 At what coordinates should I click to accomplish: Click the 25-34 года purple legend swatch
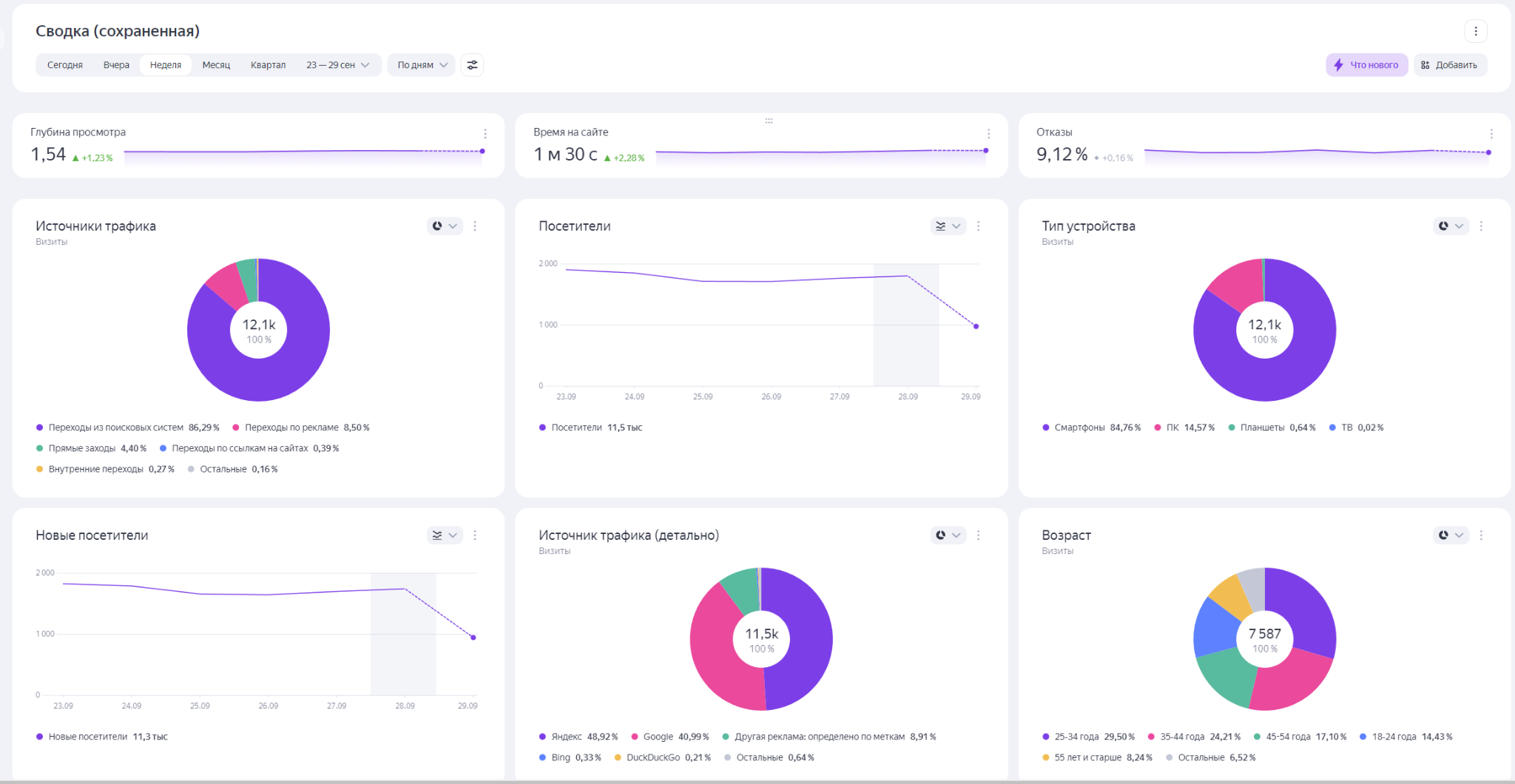click(x=1045, y=737)
